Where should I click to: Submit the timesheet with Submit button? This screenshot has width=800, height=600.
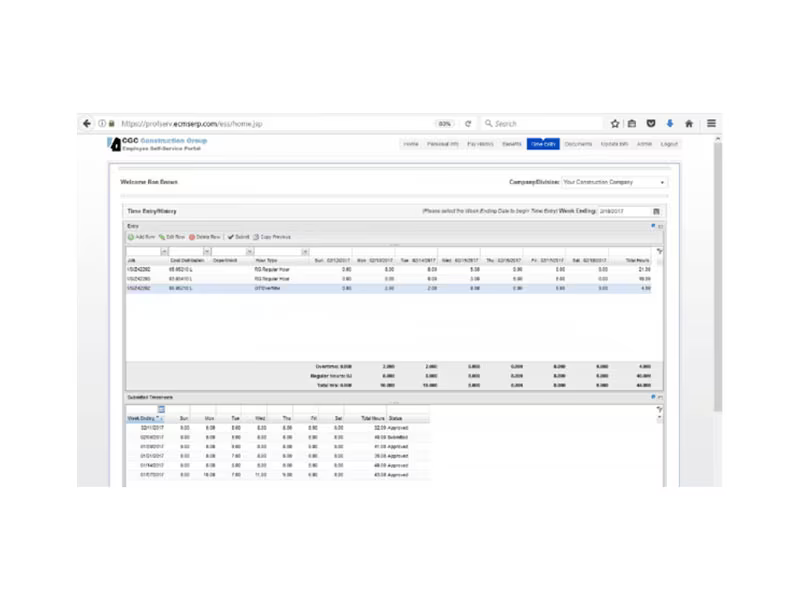point(238,237)
